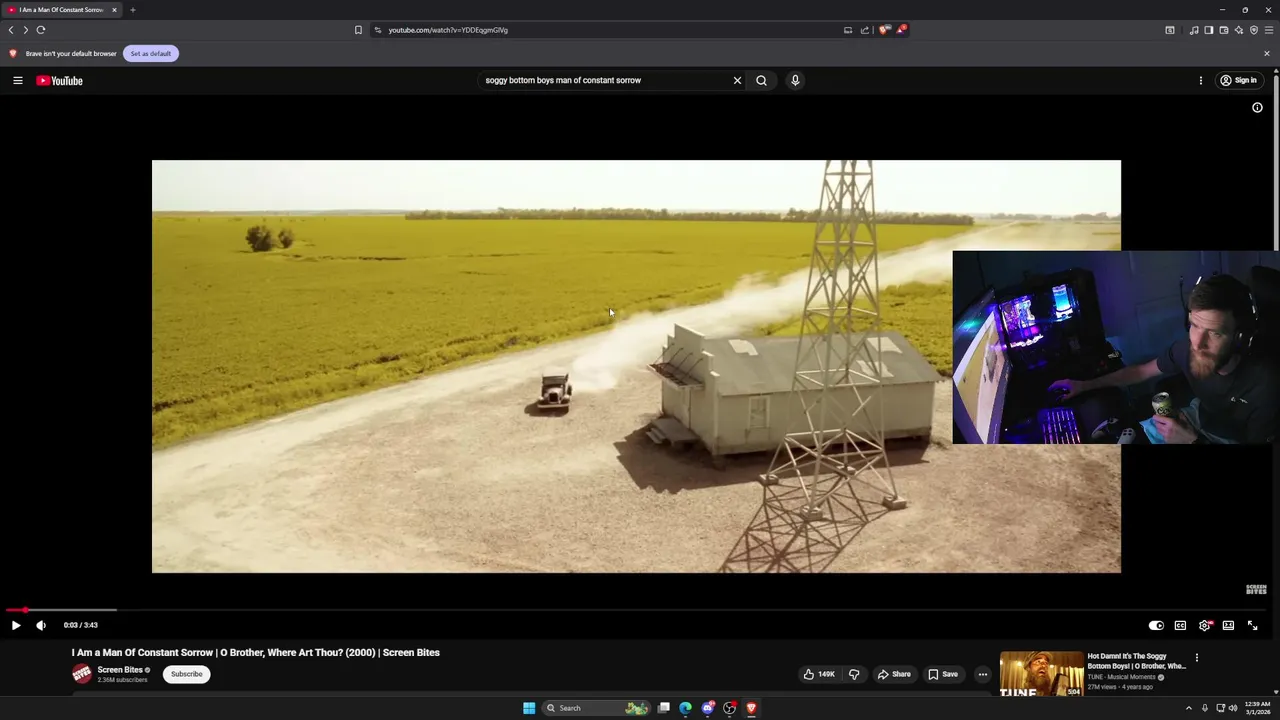Start voice search with microphone
The height and width of the screenshot is (720, 1280).
point(795,80)
